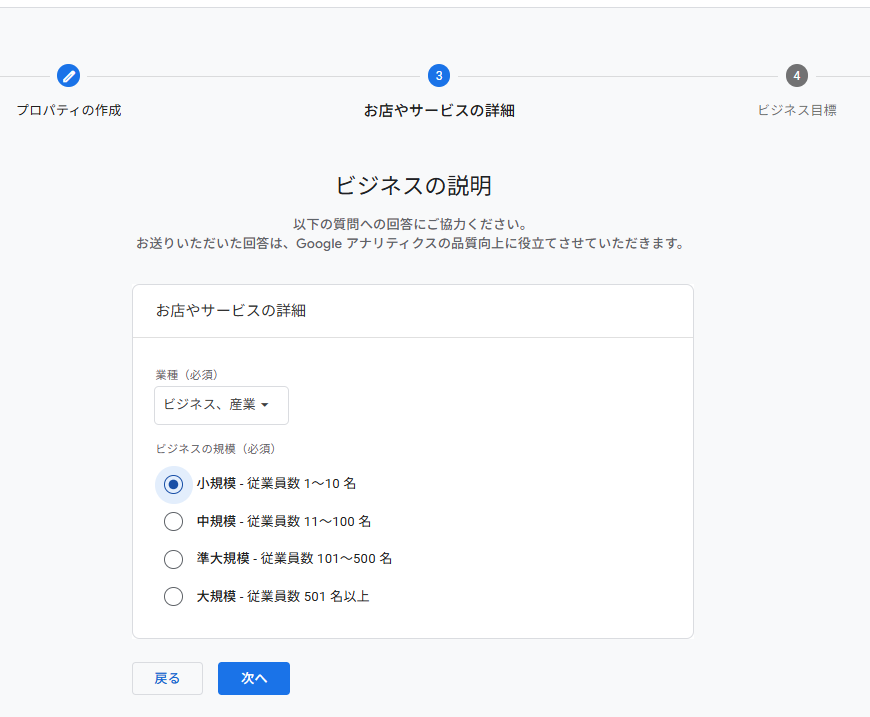The image size is (870, 717).
Task: Choose the 中規模 radio button
Action: (173, 521)
